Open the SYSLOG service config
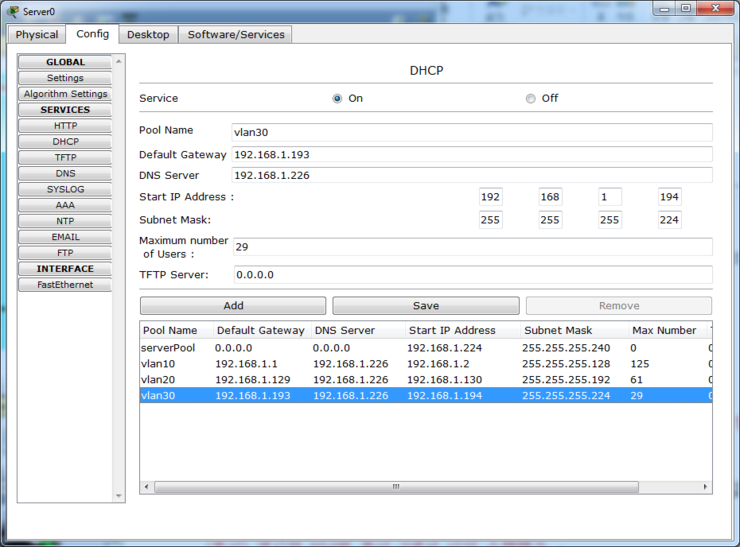Viewport: 740px width, 547px height. (65, 189)
